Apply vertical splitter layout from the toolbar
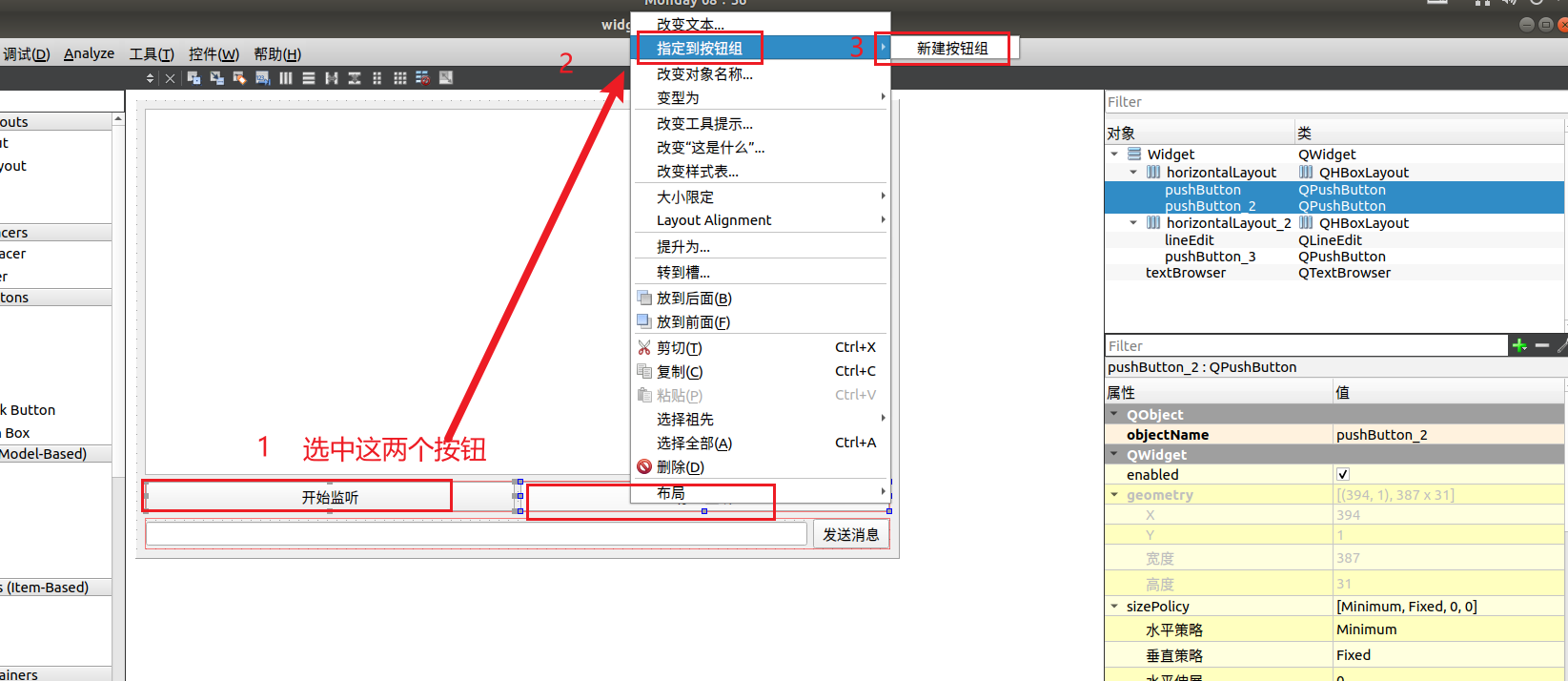The image size is (1568, 681). point(355,78)
